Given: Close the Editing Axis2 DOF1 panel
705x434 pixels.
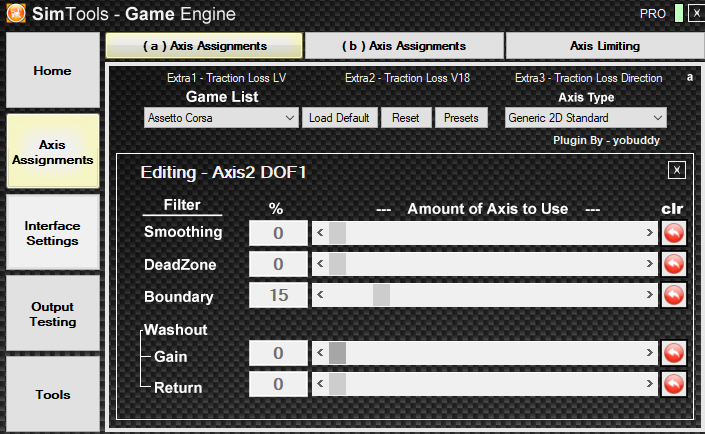Looking at the screenshot, I should [x=677, y=170].
